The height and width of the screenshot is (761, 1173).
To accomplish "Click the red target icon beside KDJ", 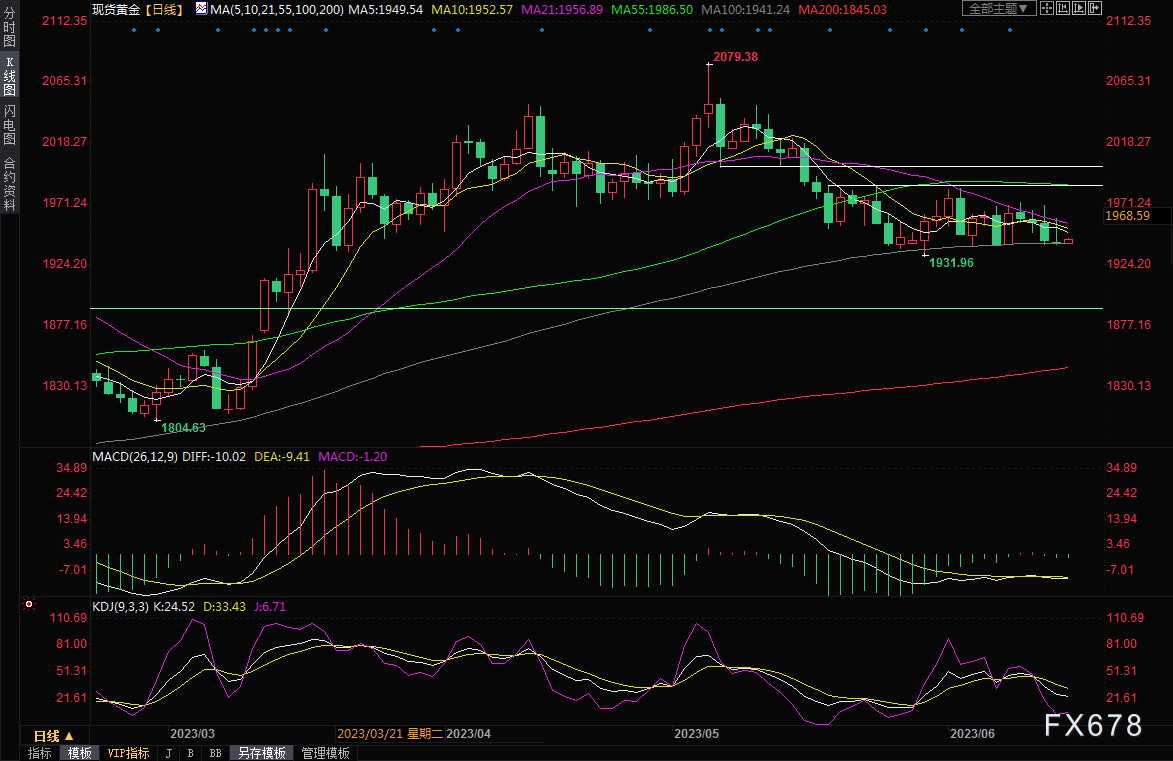I will tap(29, 605).
